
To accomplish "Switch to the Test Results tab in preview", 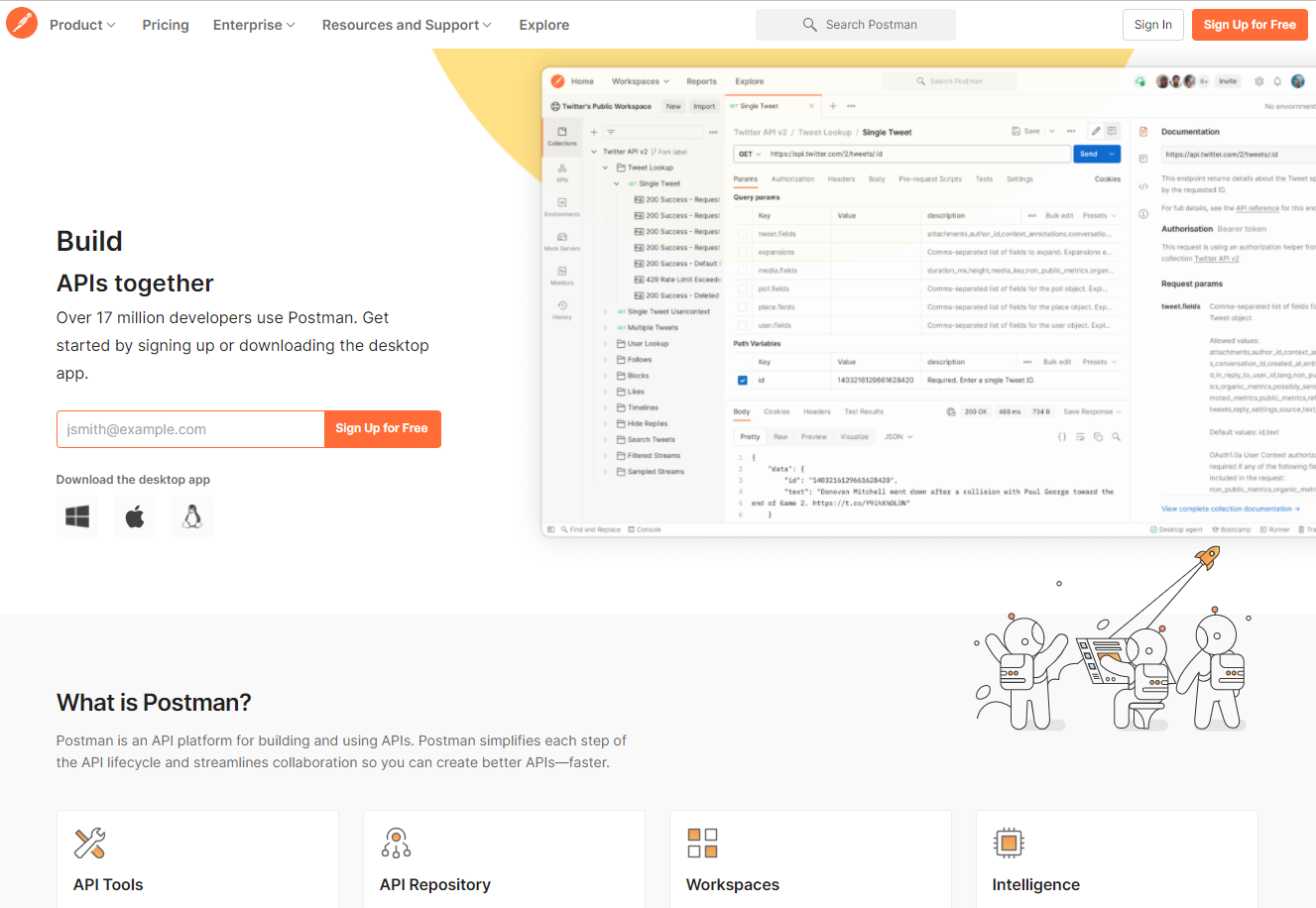I will coord(863,411).
